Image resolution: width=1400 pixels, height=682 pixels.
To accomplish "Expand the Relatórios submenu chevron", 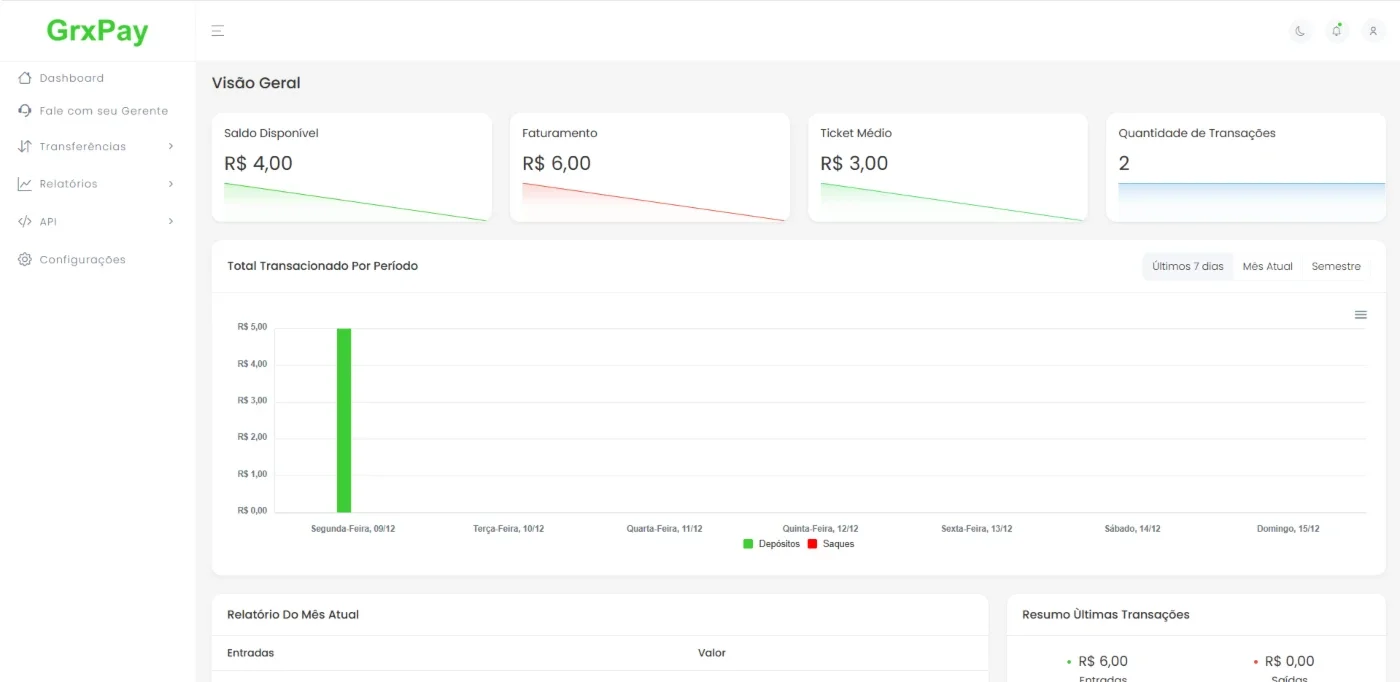I will [171, 184].
